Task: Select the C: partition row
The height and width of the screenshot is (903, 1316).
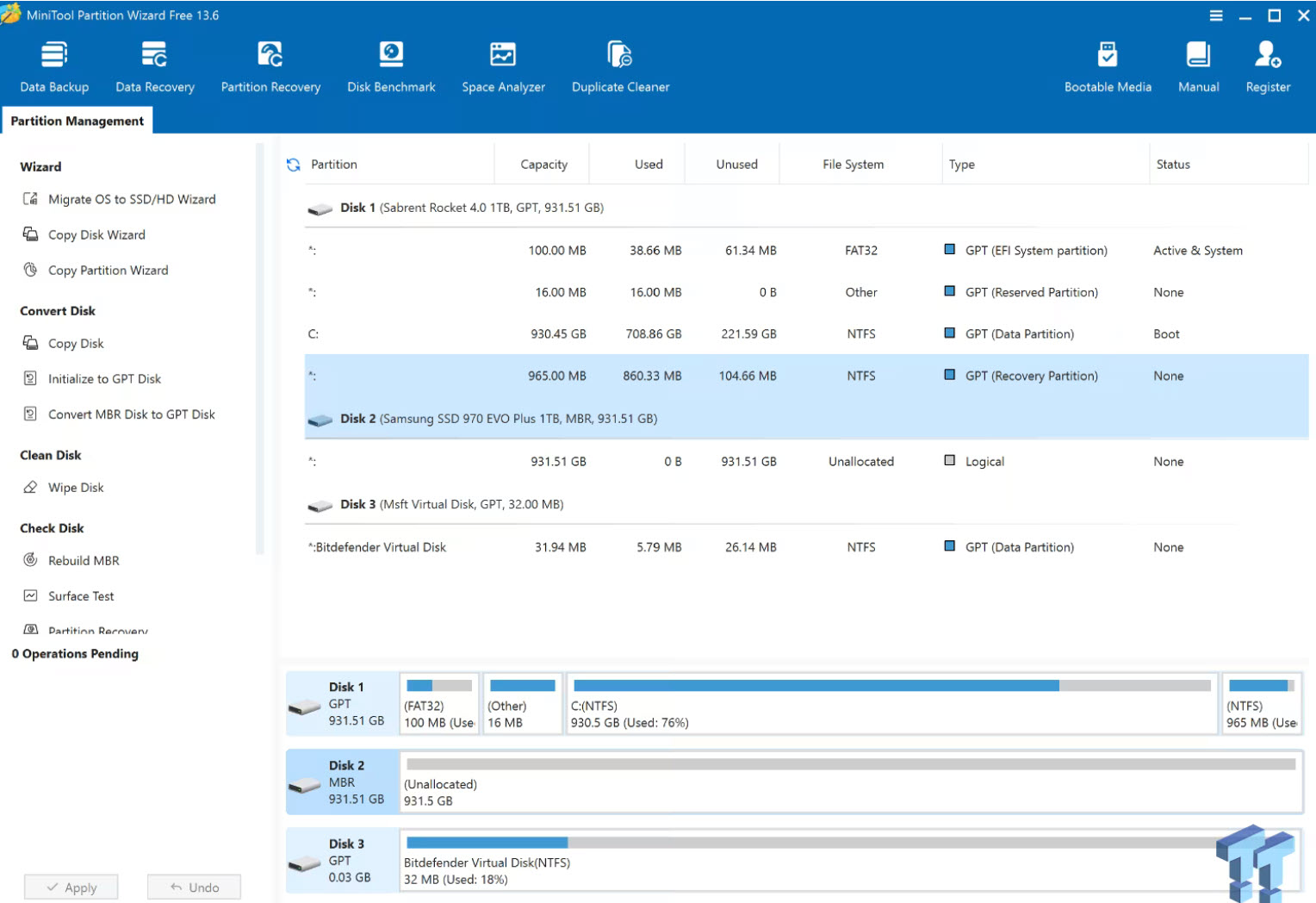Action: coord(806,333)
